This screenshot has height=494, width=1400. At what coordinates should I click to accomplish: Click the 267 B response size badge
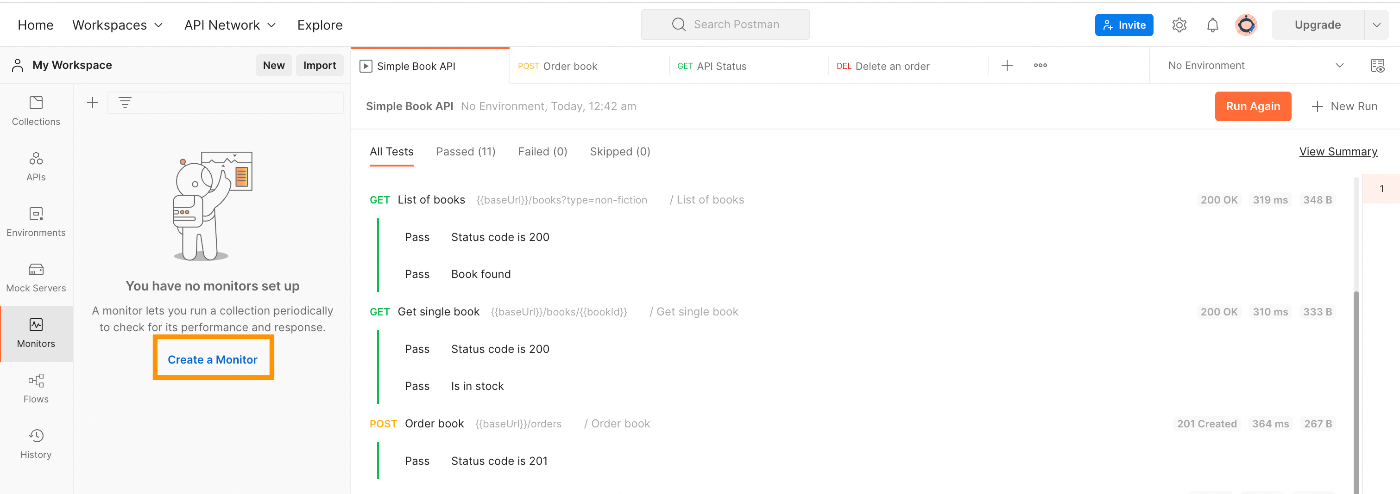pyautogui.click(x=1317, y=424)
